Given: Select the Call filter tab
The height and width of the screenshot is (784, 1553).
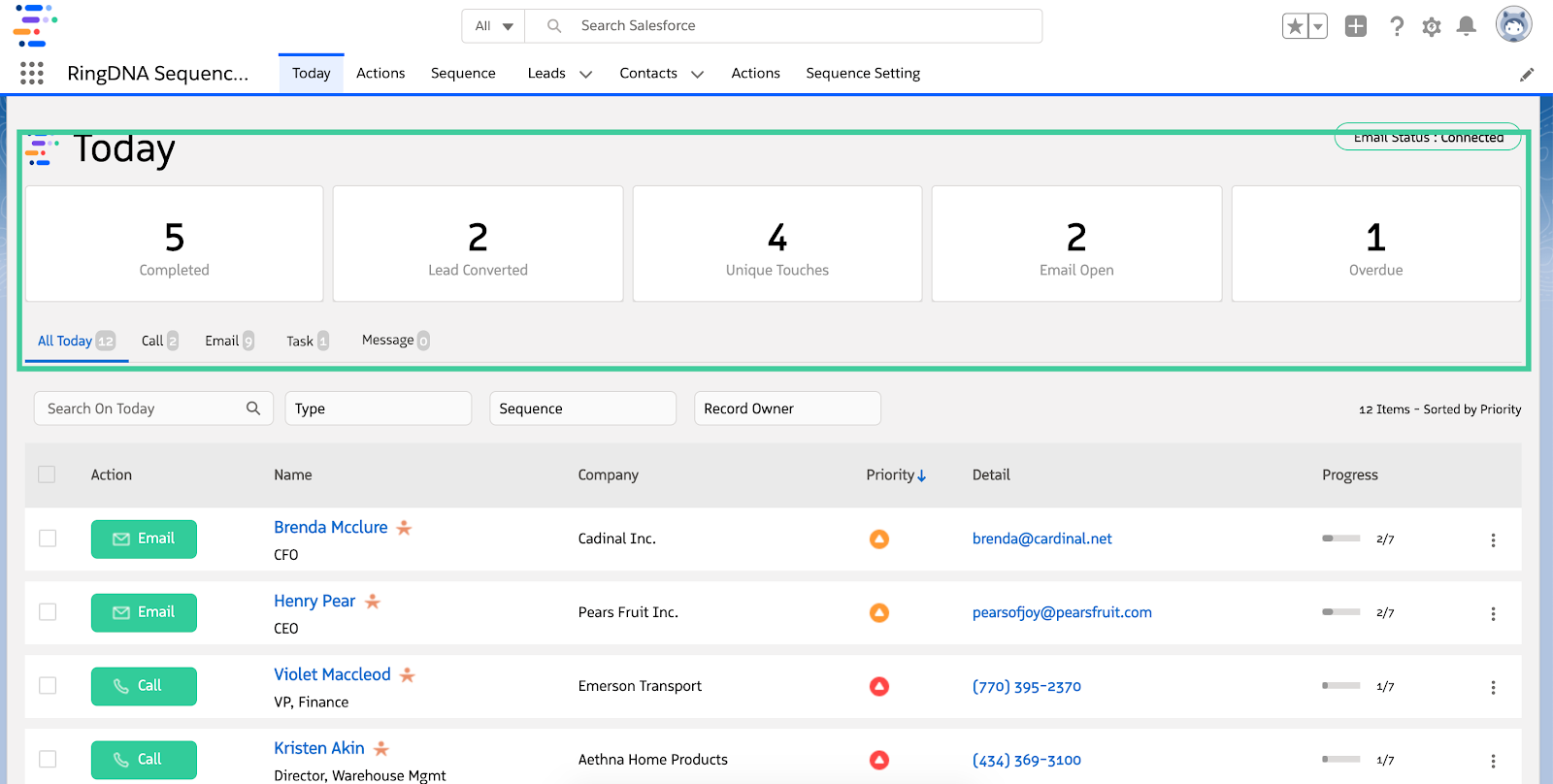Looking at the screenshot, I should click(160, 341).
